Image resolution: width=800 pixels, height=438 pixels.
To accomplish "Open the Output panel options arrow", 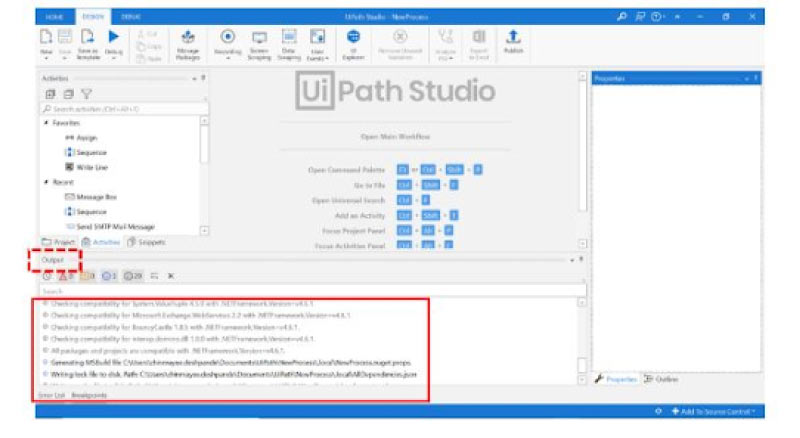I will [x=572, y=260].
